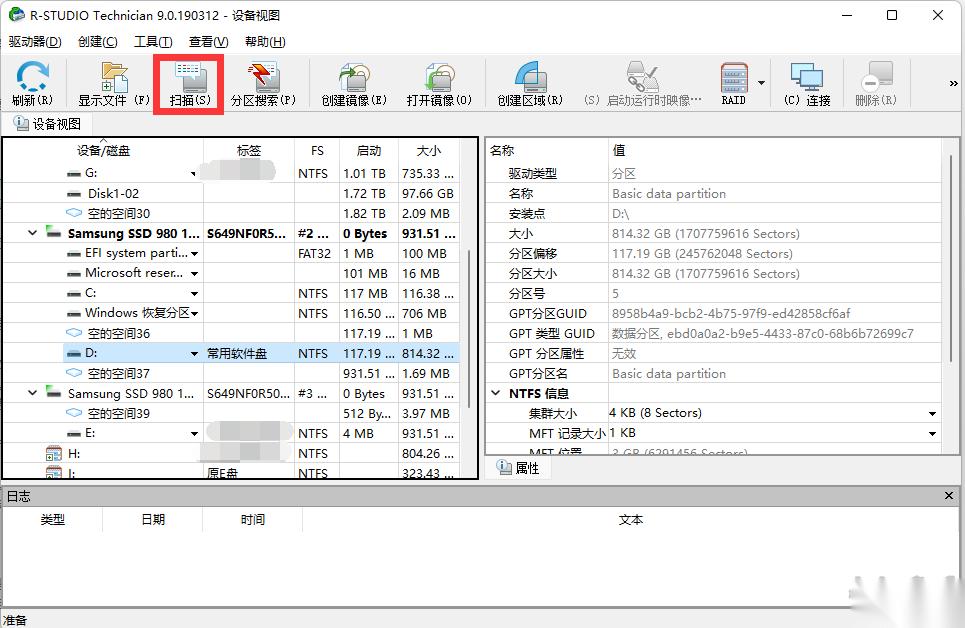The width and height of the screenshot is (965, 628).
Task: Click the 文本 log column header
Action: point(631,520)
